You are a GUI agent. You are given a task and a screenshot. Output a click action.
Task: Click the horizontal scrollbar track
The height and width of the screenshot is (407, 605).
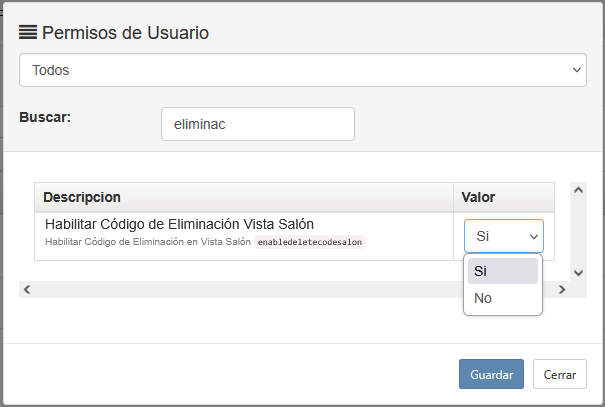[294, 289]
